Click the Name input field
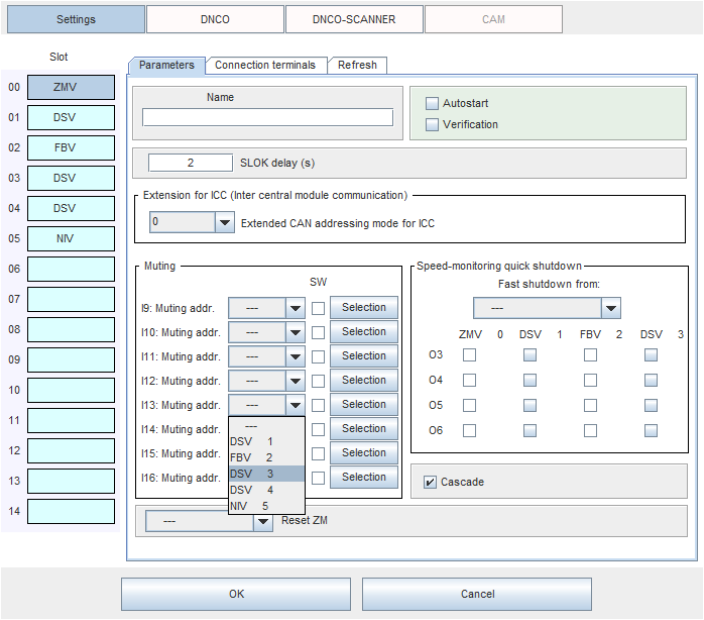Image resolution: width=704 pixels, height=620 pixels. (267, 117)
